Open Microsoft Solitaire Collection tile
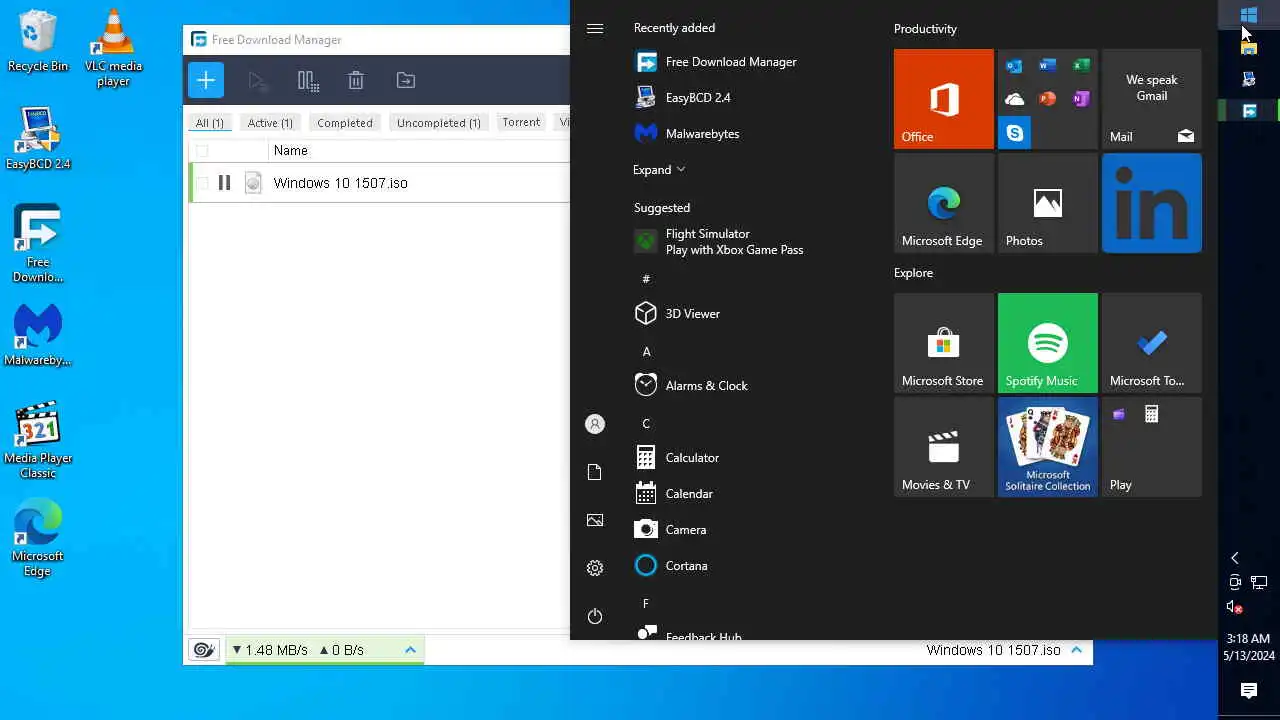Viewport: 1280px width, 720px height. pos(1048,447)
